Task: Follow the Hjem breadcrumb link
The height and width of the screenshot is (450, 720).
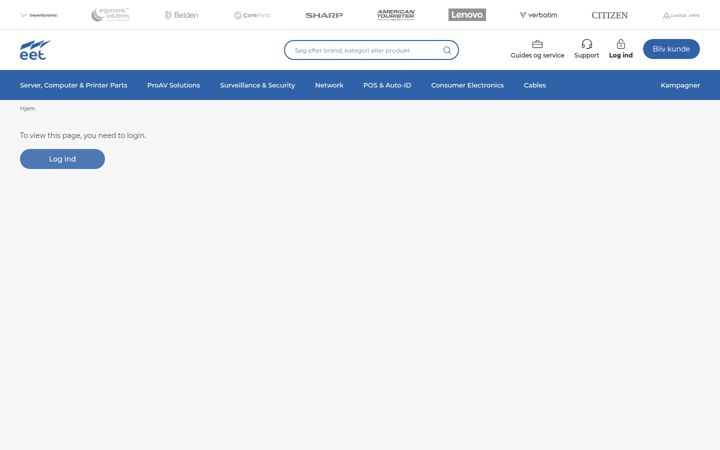Action: coord(27,109)
